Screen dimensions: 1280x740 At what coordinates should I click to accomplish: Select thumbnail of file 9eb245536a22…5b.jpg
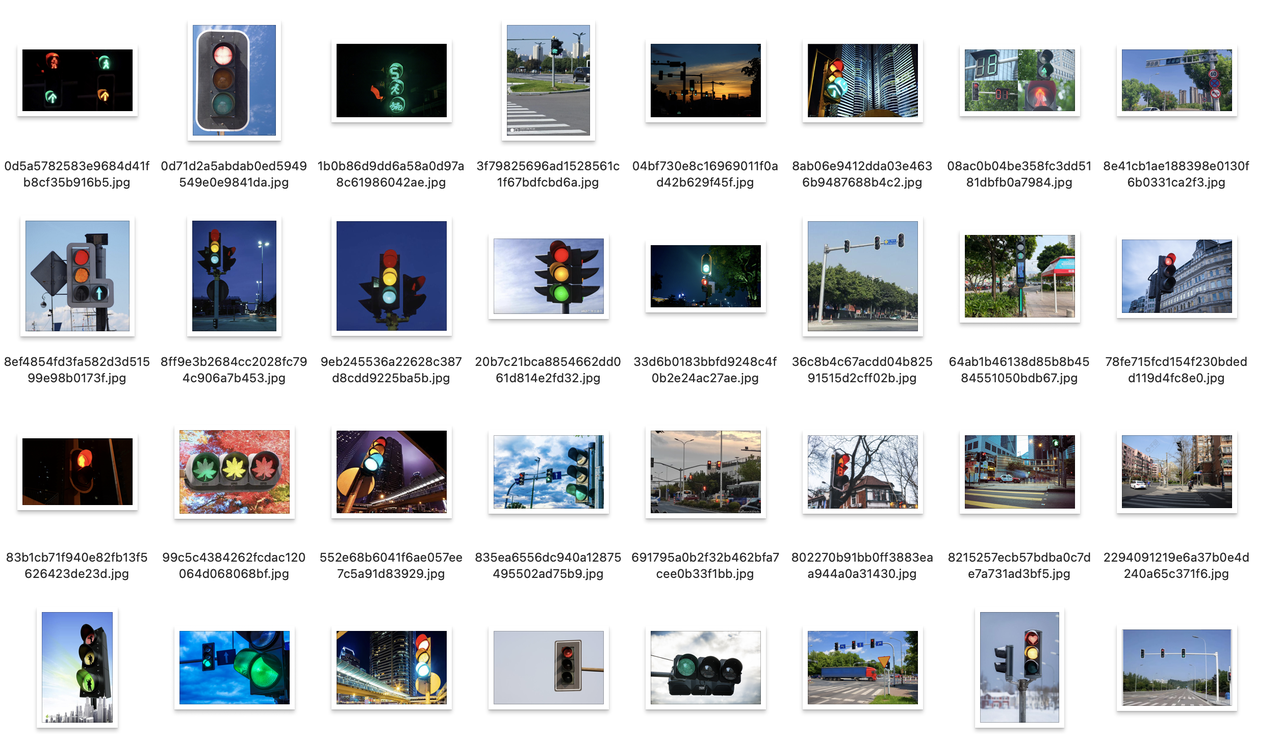[x=391, y=276]
